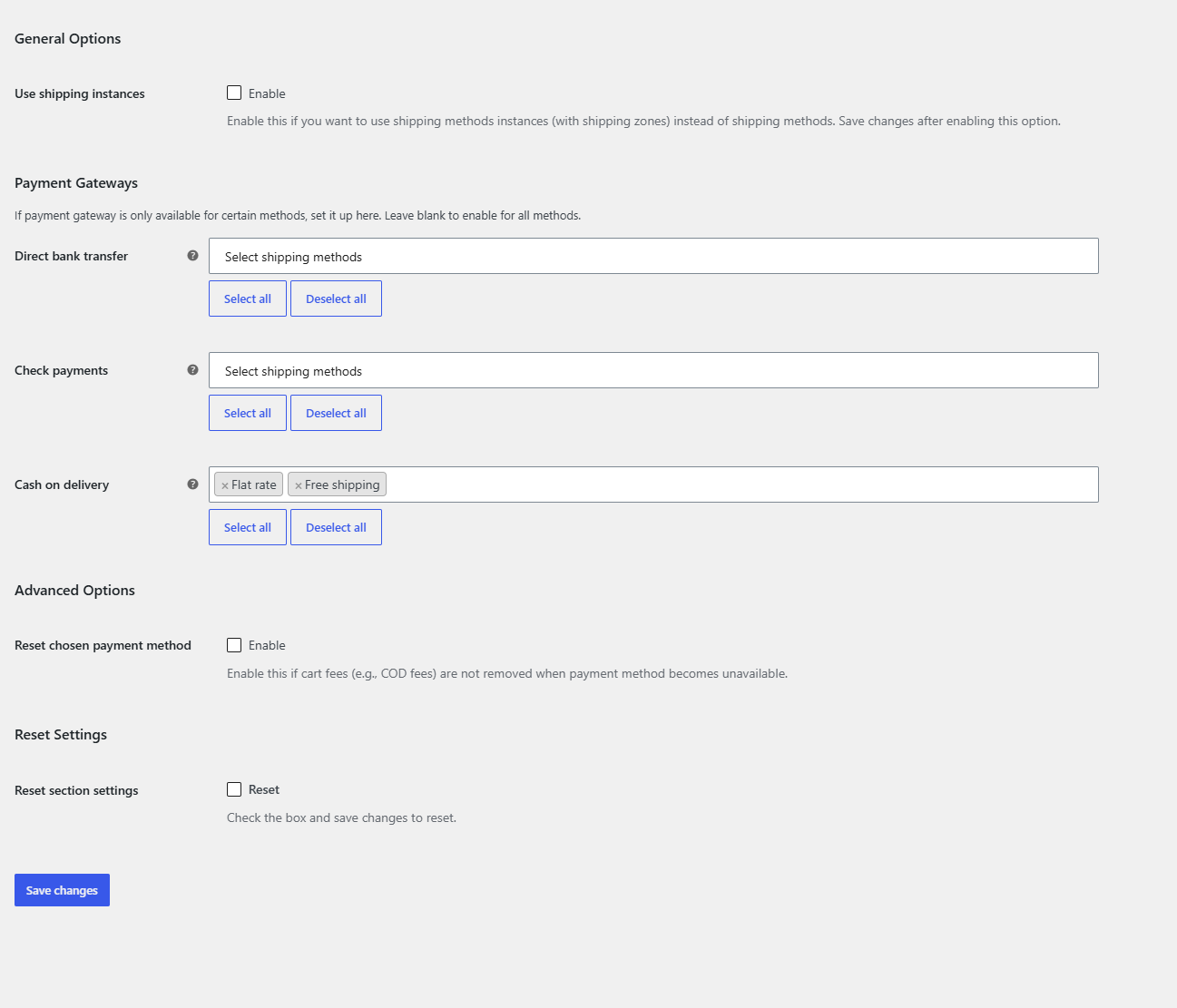The image size is (1177, 1008).
Task: Click the Use shipping instances label
Action: pyautogui.click(x=80, y=93)
